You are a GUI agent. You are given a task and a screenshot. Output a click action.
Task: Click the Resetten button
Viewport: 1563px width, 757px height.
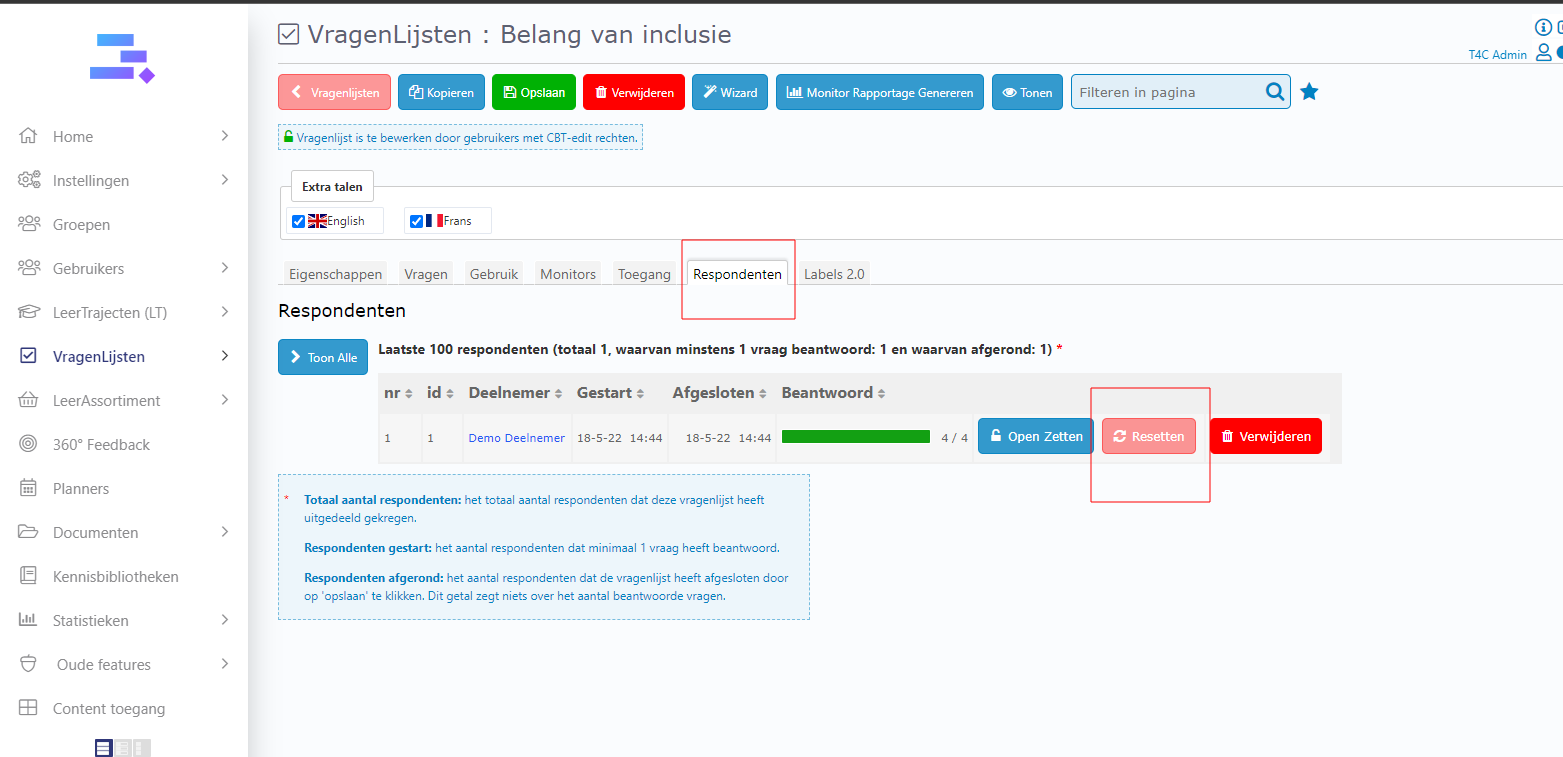1148,436
